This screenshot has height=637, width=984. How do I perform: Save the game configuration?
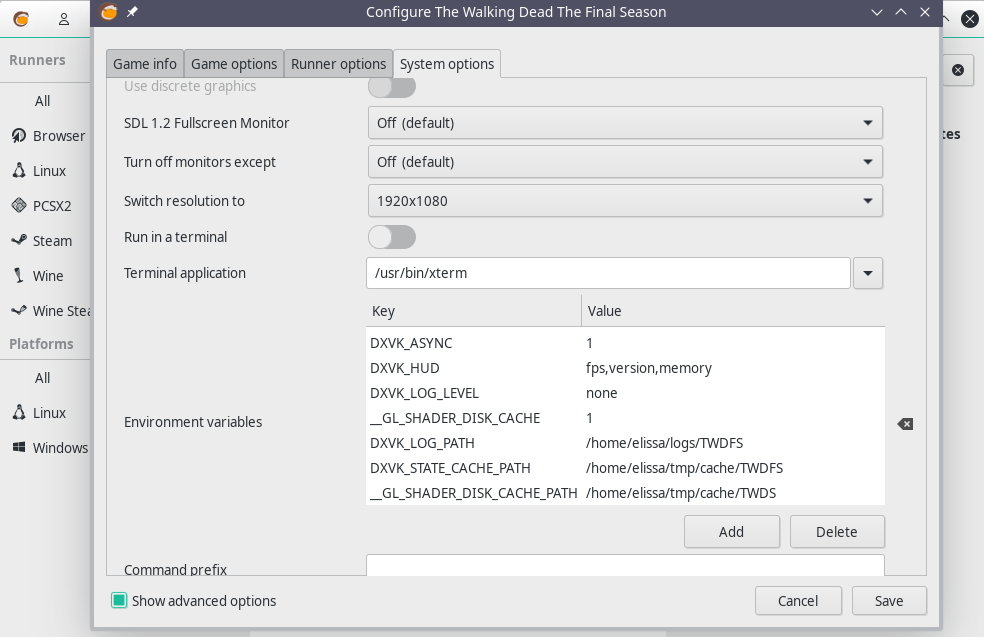coord(889,601)
